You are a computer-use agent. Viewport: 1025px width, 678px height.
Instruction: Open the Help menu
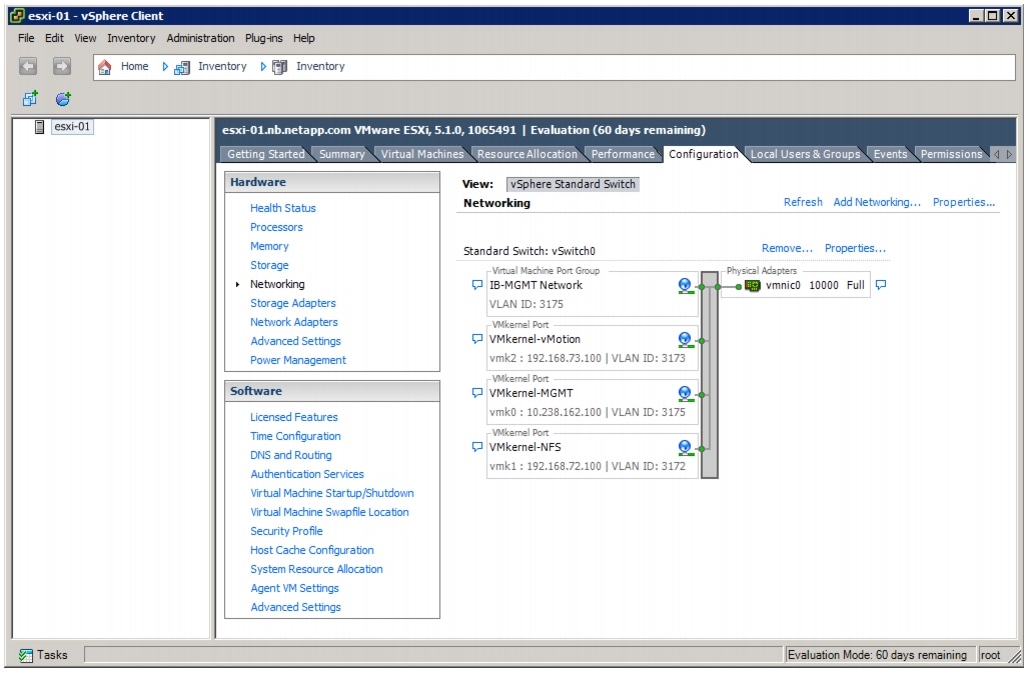(303, 38)
